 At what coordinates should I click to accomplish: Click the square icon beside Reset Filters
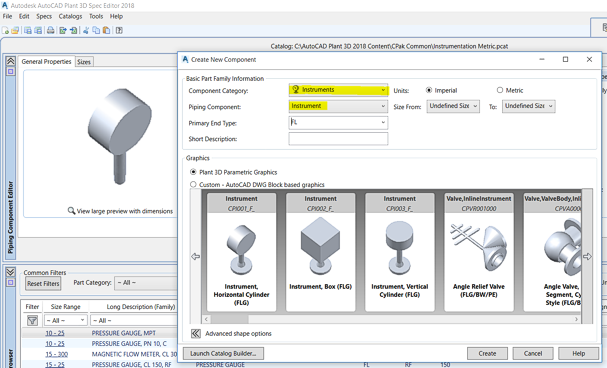coord(10,282)
